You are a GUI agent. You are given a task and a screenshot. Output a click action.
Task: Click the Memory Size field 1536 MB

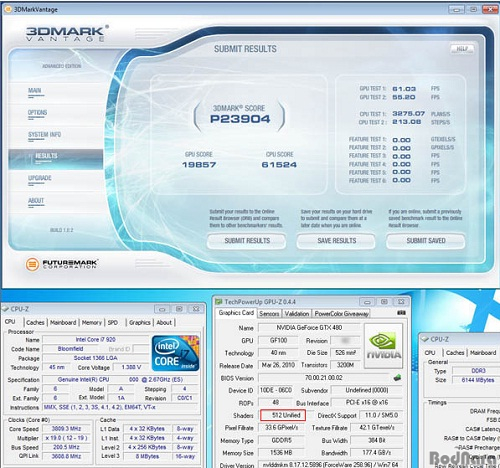click(x=281, y=453)
